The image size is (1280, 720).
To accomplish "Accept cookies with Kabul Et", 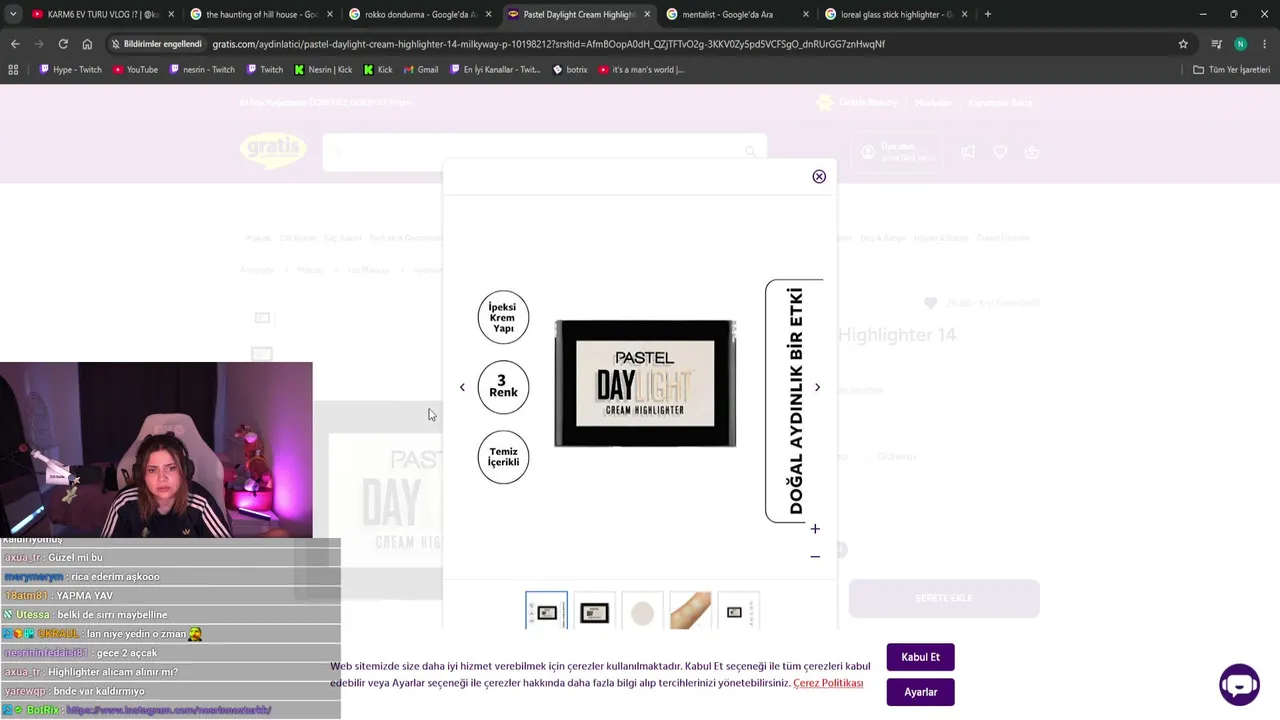I will [920, 657].
